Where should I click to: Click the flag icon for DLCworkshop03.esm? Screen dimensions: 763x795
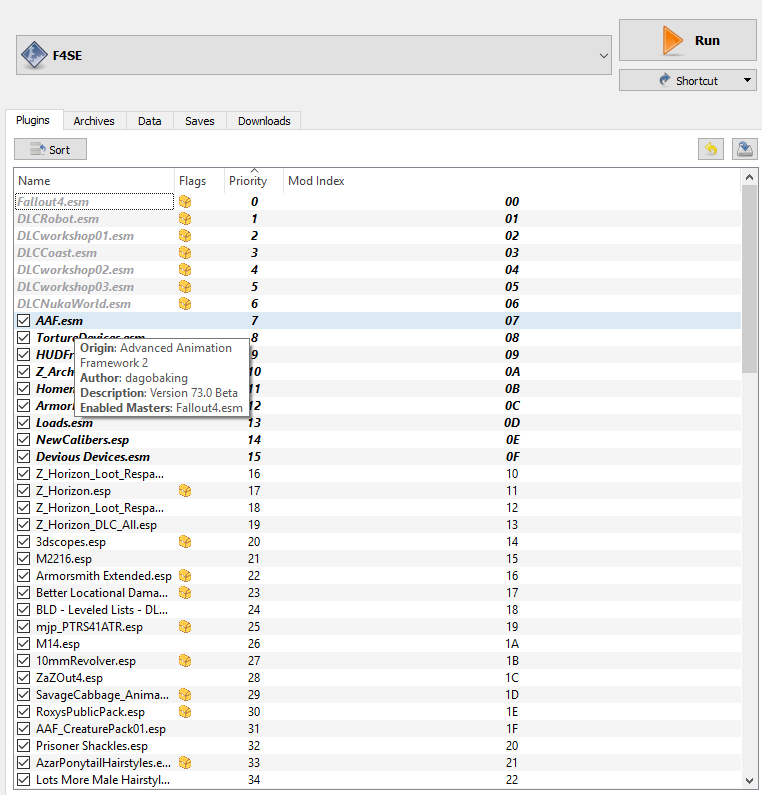[x=185, y=287]
